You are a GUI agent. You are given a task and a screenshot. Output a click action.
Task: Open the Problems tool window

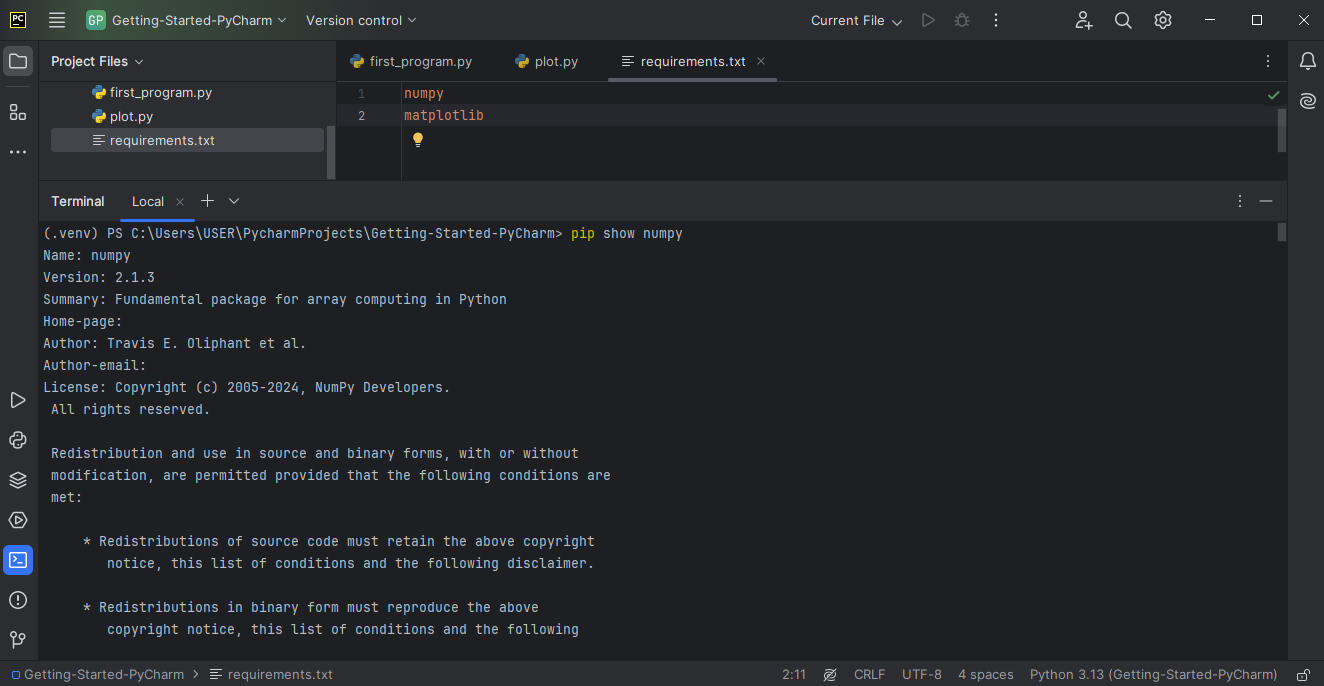[x=18, y=600]
